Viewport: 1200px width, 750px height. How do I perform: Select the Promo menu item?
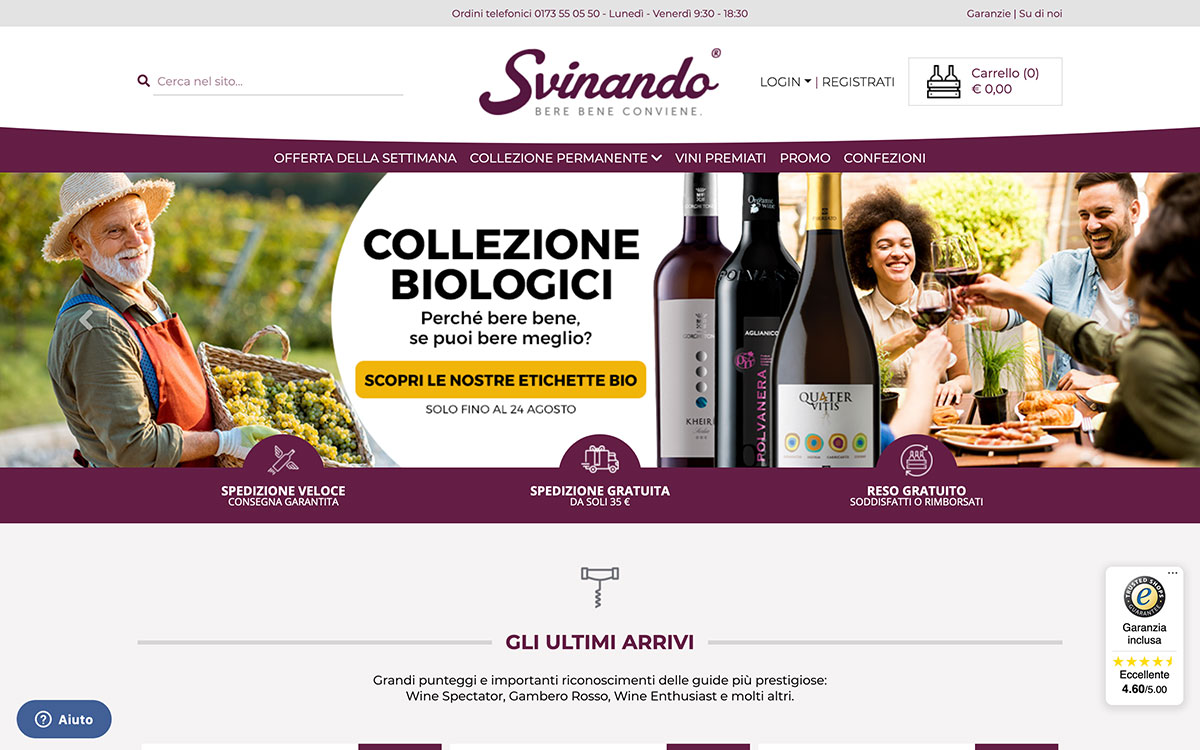805,158
